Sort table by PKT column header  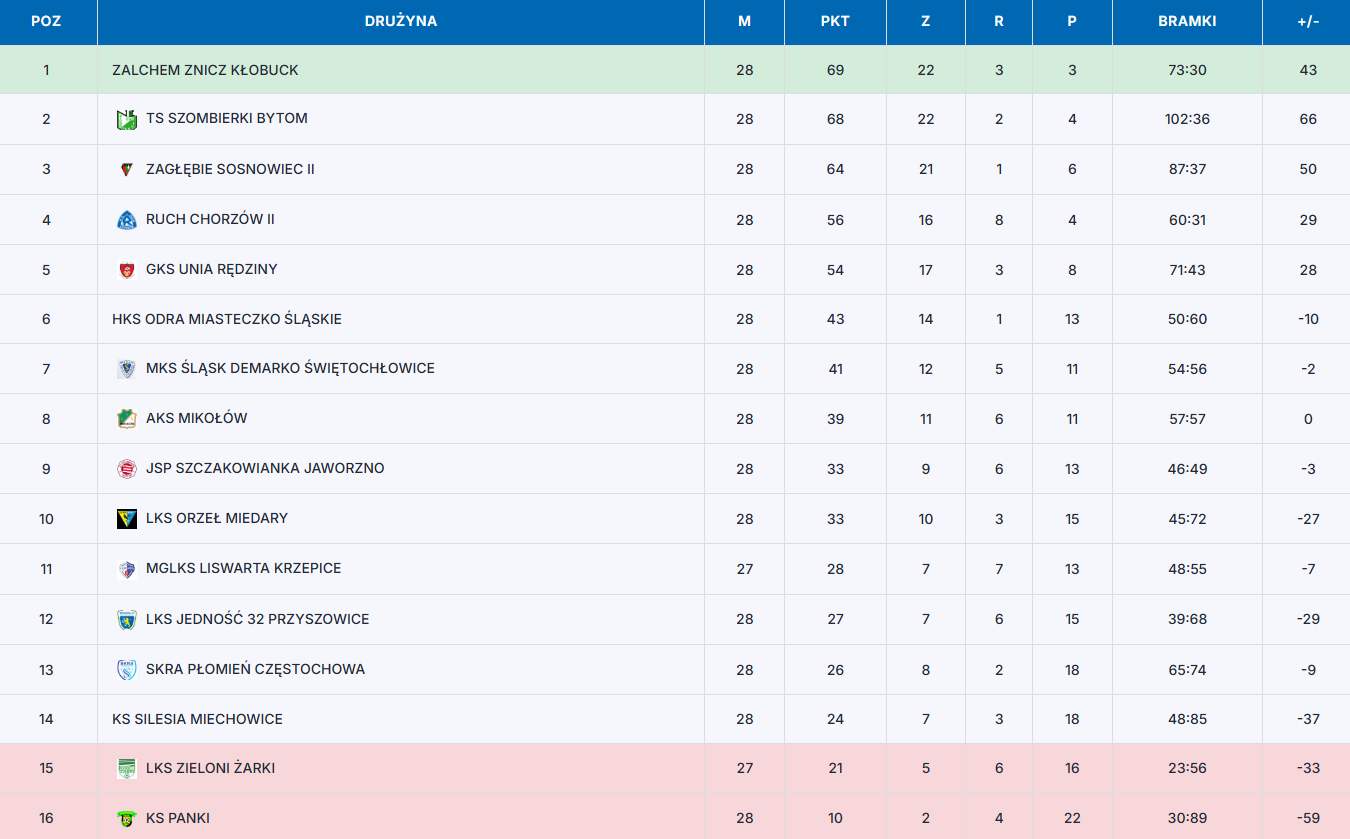pos(835,21)
